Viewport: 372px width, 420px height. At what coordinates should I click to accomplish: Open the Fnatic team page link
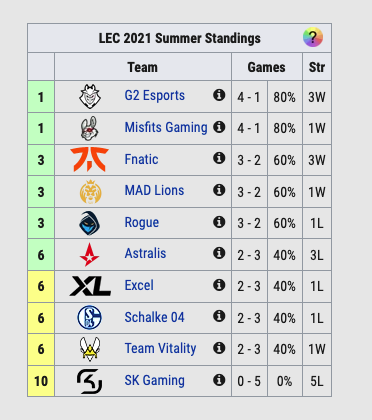click(x=141, y=159)
